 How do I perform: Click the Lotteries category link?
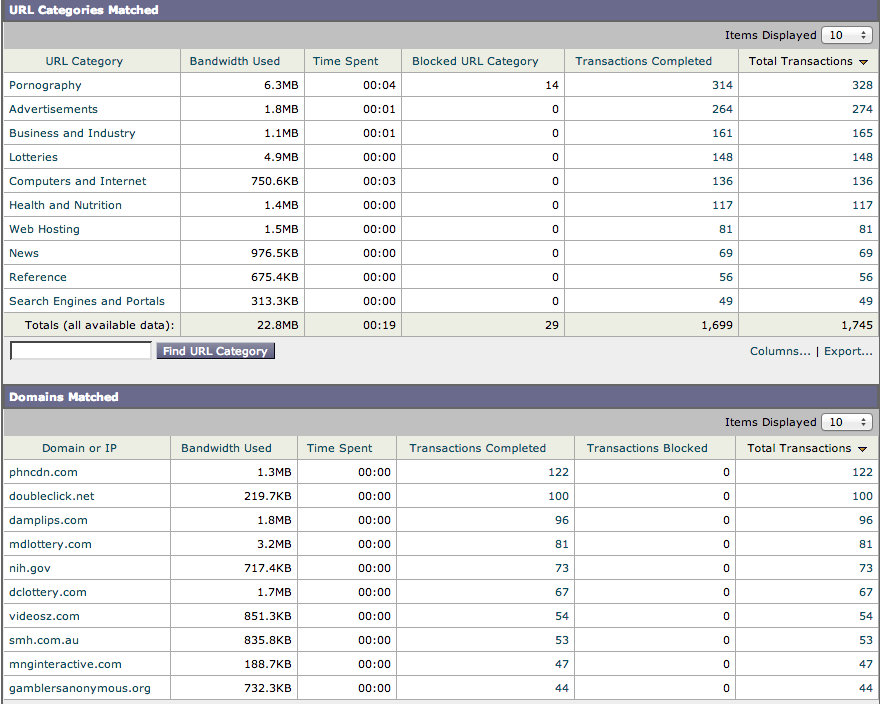click(x=33, y=157)
